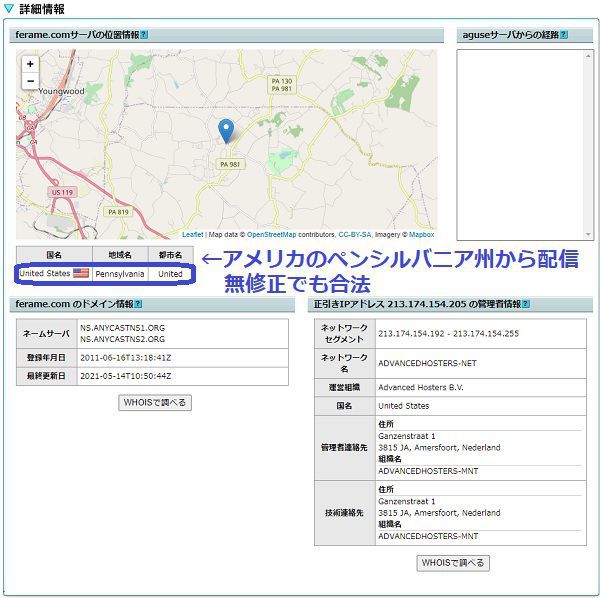The height and width of the screenshot is (598, 600).
Task: Click the United States flag icon
Action: pyautogui.click(x=81, y=273)
